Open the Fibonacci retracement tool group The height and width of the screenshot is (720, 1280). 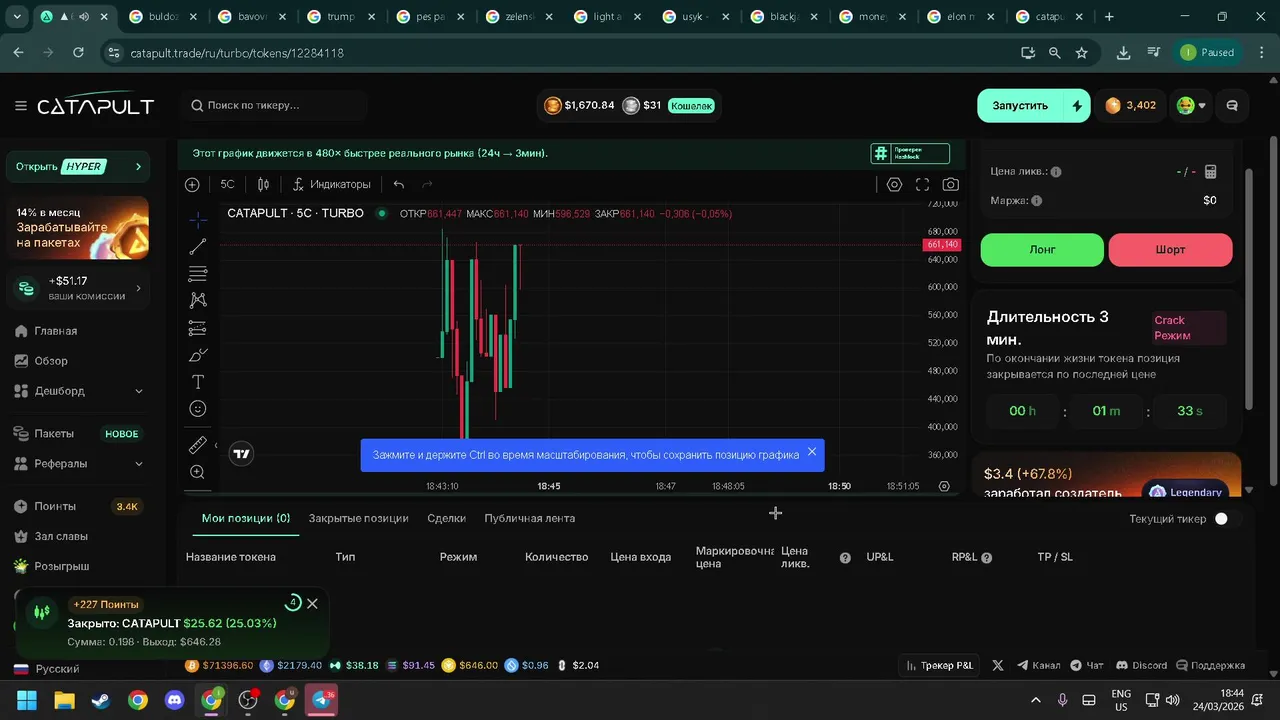tap(198, 273)
